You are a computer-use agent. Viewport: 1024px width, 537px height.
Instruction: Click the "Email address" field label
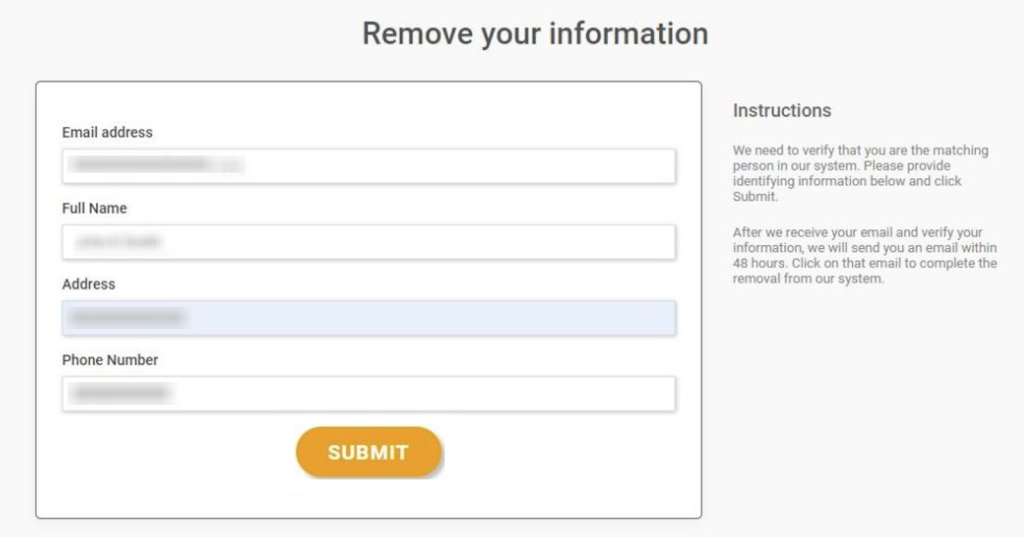107,132
